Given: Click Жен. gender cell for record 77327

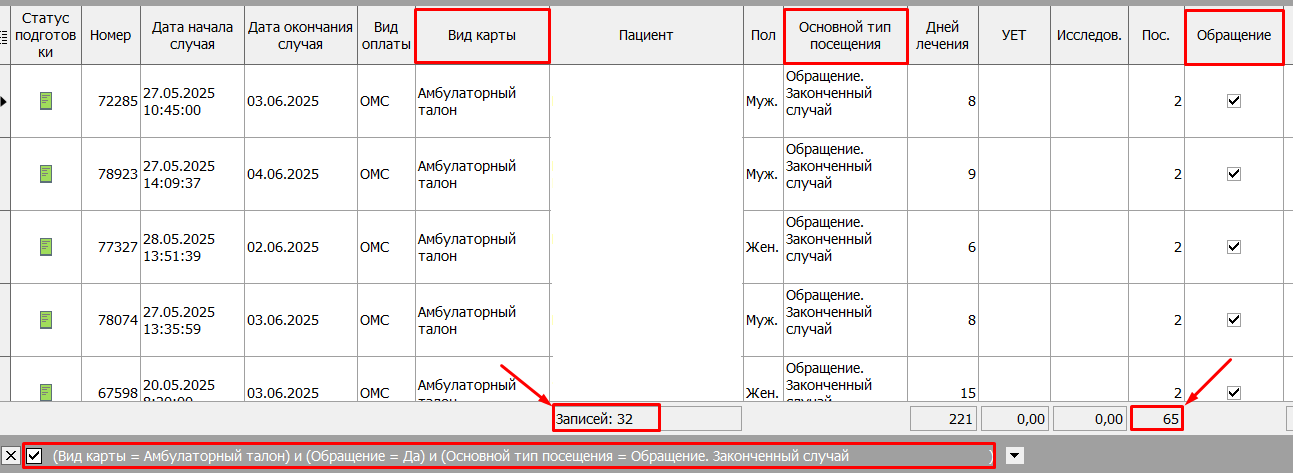Looking at the screenshot, I should pos(763,247).
